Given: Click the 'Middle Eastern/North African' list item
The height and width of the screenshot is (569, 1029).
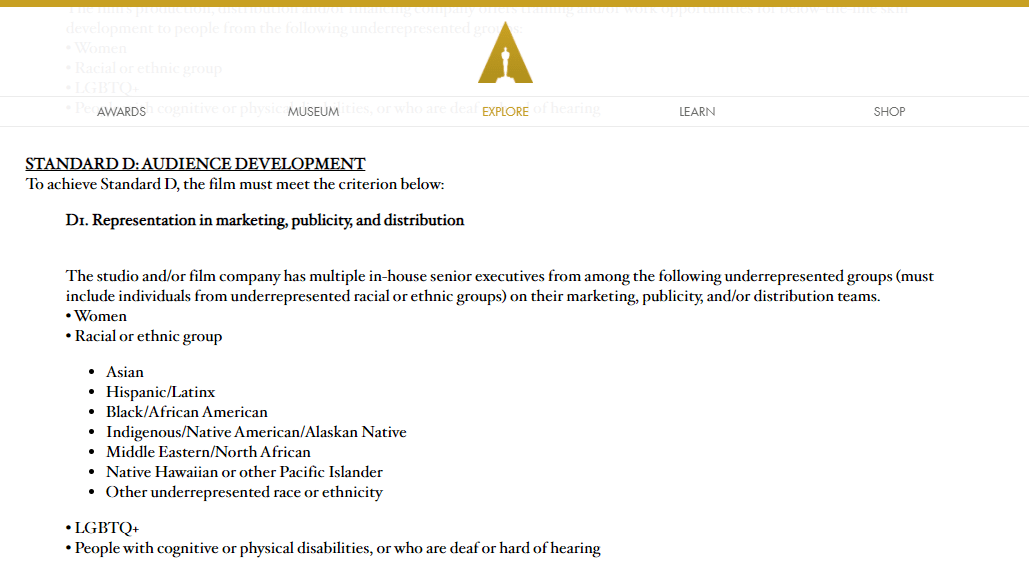Looking at the screenshot, I should click(x=209, y=452).
